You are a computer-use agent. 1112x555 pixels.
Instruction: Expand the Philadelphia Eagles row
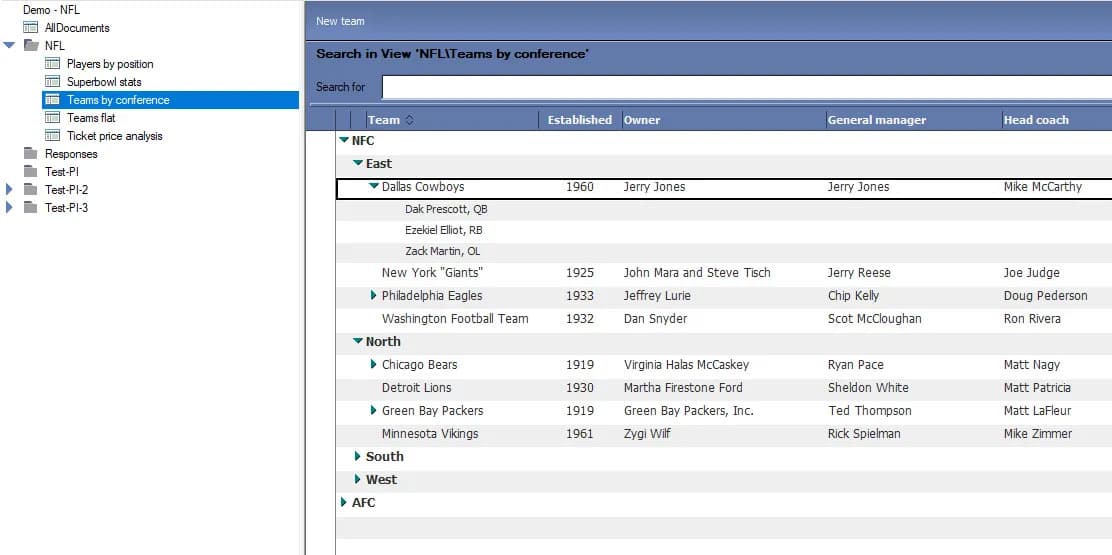(374, 295)
